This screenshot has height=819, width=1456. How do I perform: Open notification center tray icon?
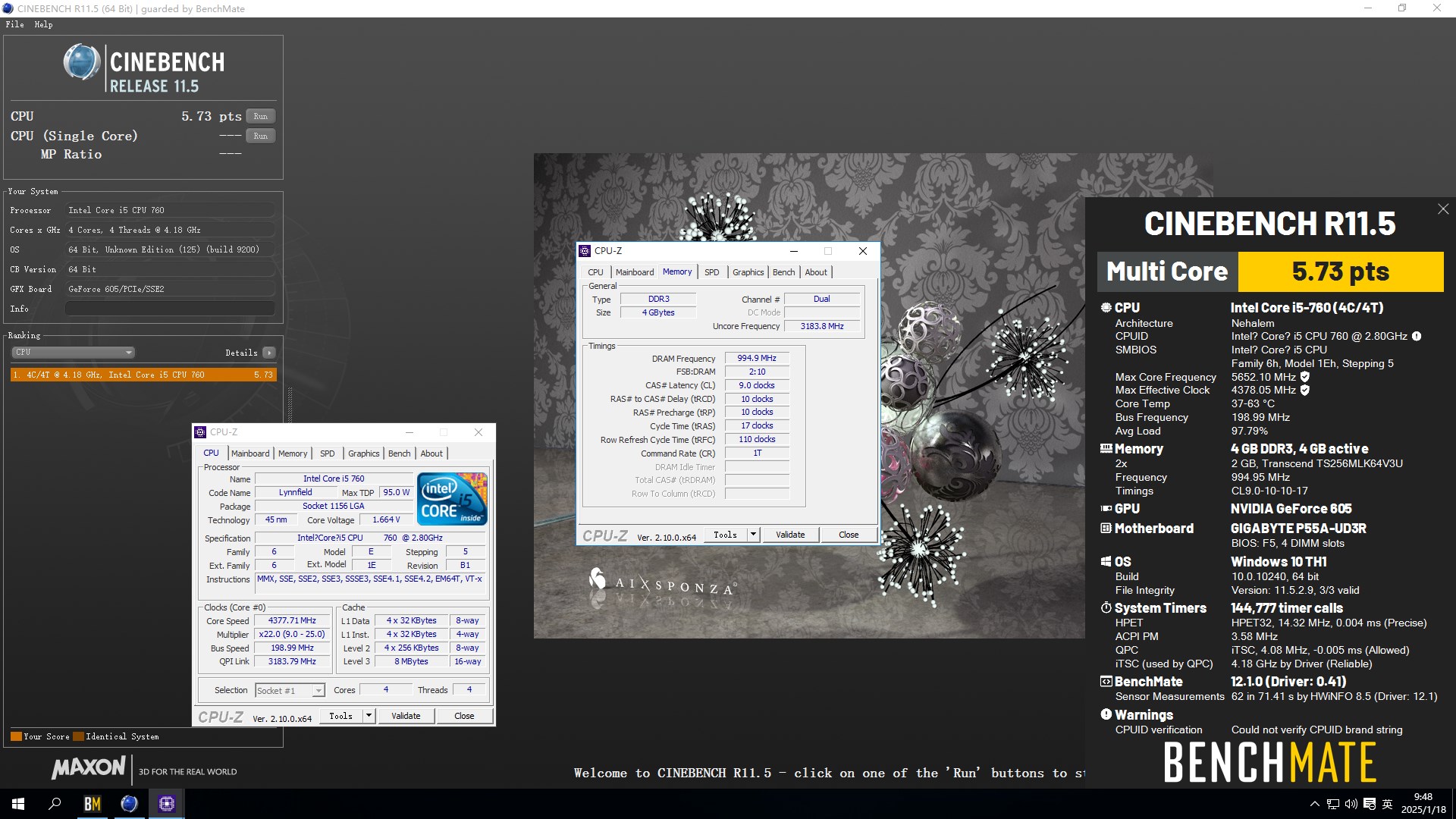[1370, 804]
